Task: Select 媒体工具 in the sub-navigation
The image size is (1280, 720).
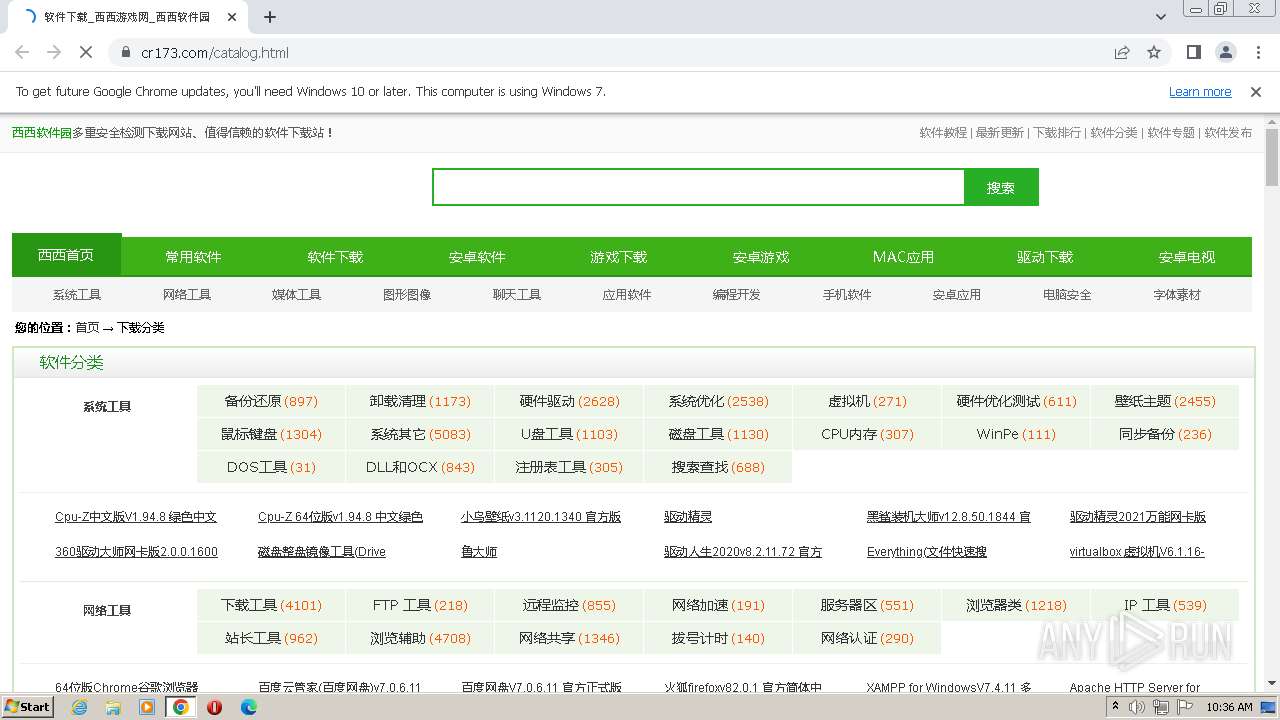Action: 297,295
